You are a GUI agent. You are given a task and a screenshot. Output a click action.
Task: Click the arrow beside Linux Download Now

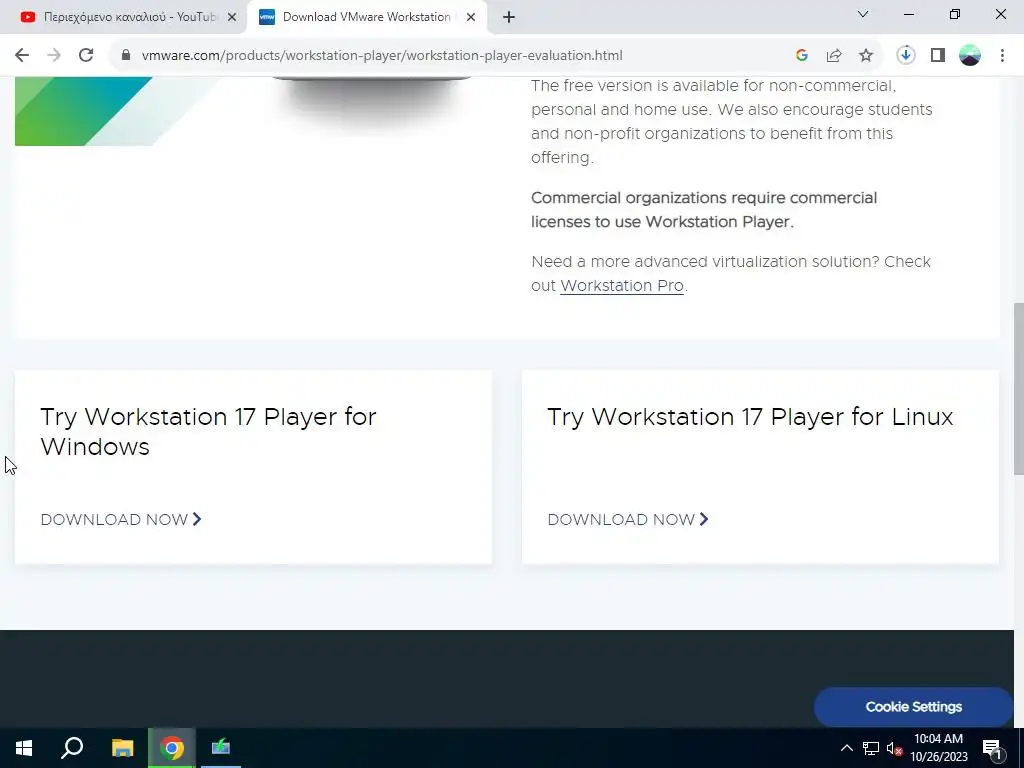click(704, 519)
